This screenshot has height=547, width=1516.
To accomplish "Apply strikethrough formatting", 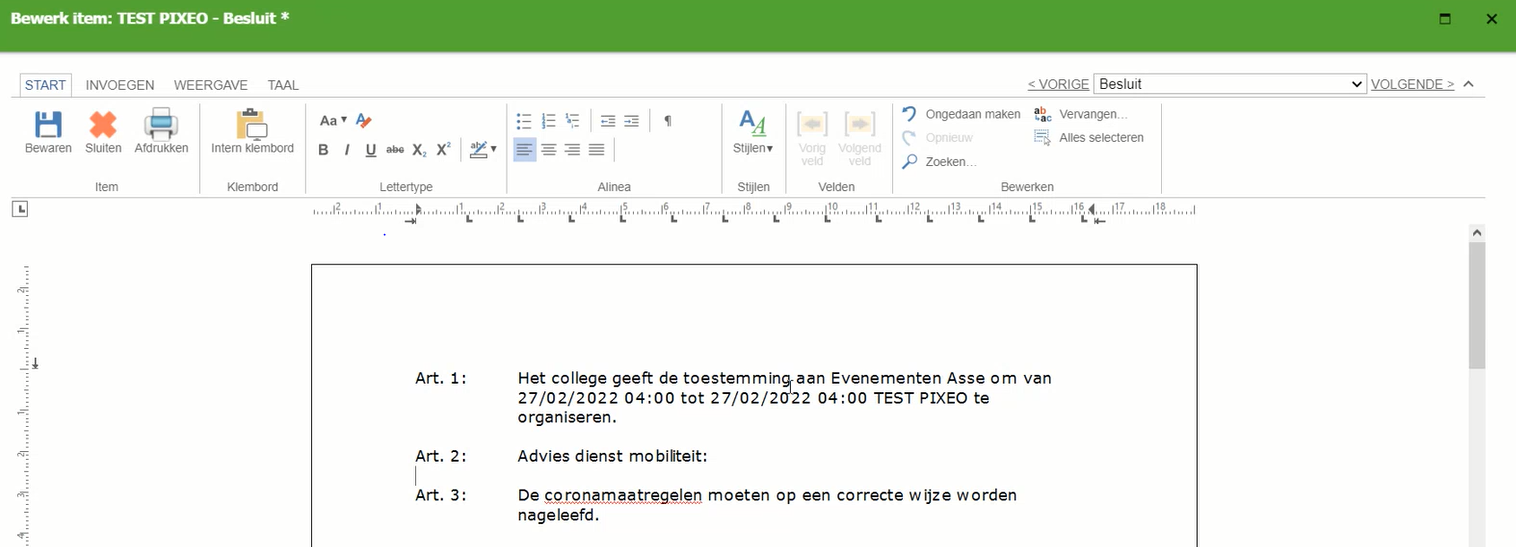I will point(395,150).
